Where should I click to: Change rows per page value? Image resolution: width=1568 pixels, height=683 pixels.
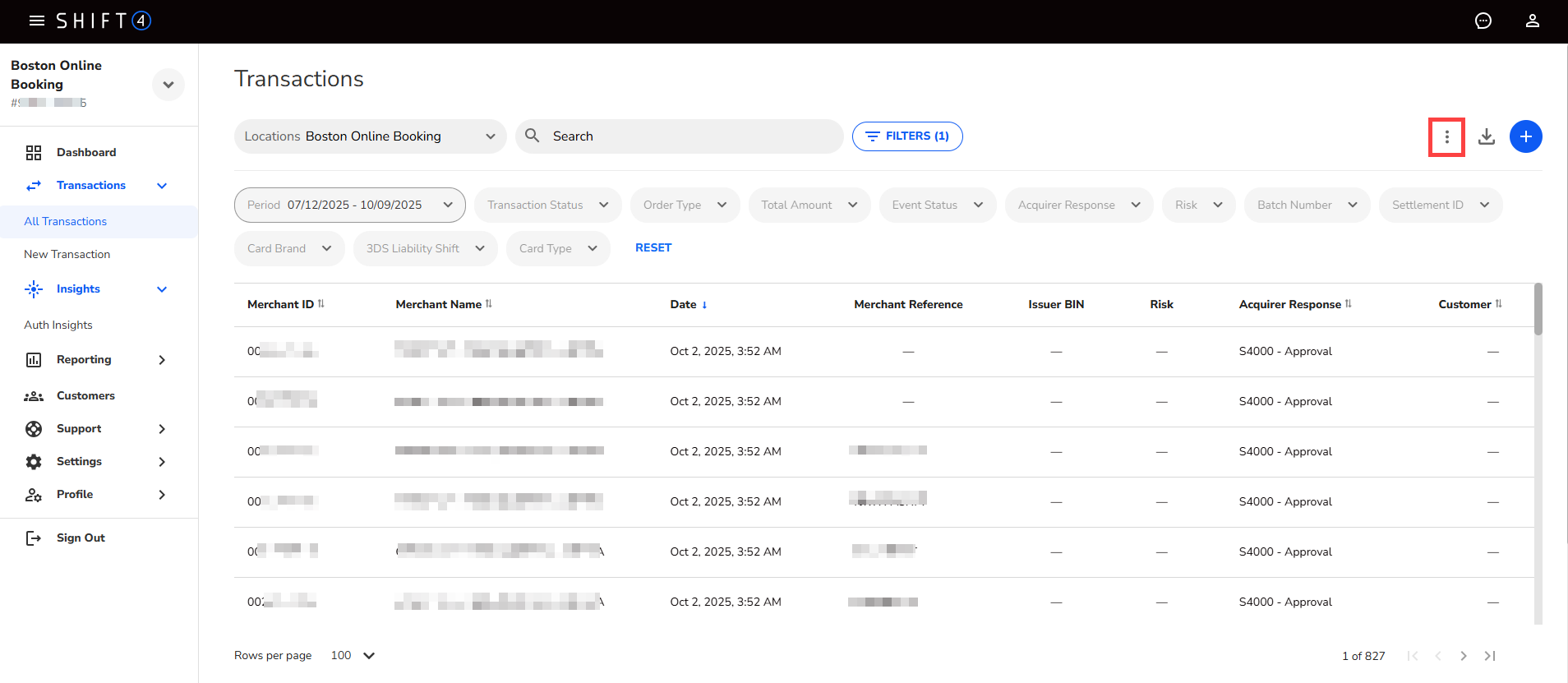[353, 656]
